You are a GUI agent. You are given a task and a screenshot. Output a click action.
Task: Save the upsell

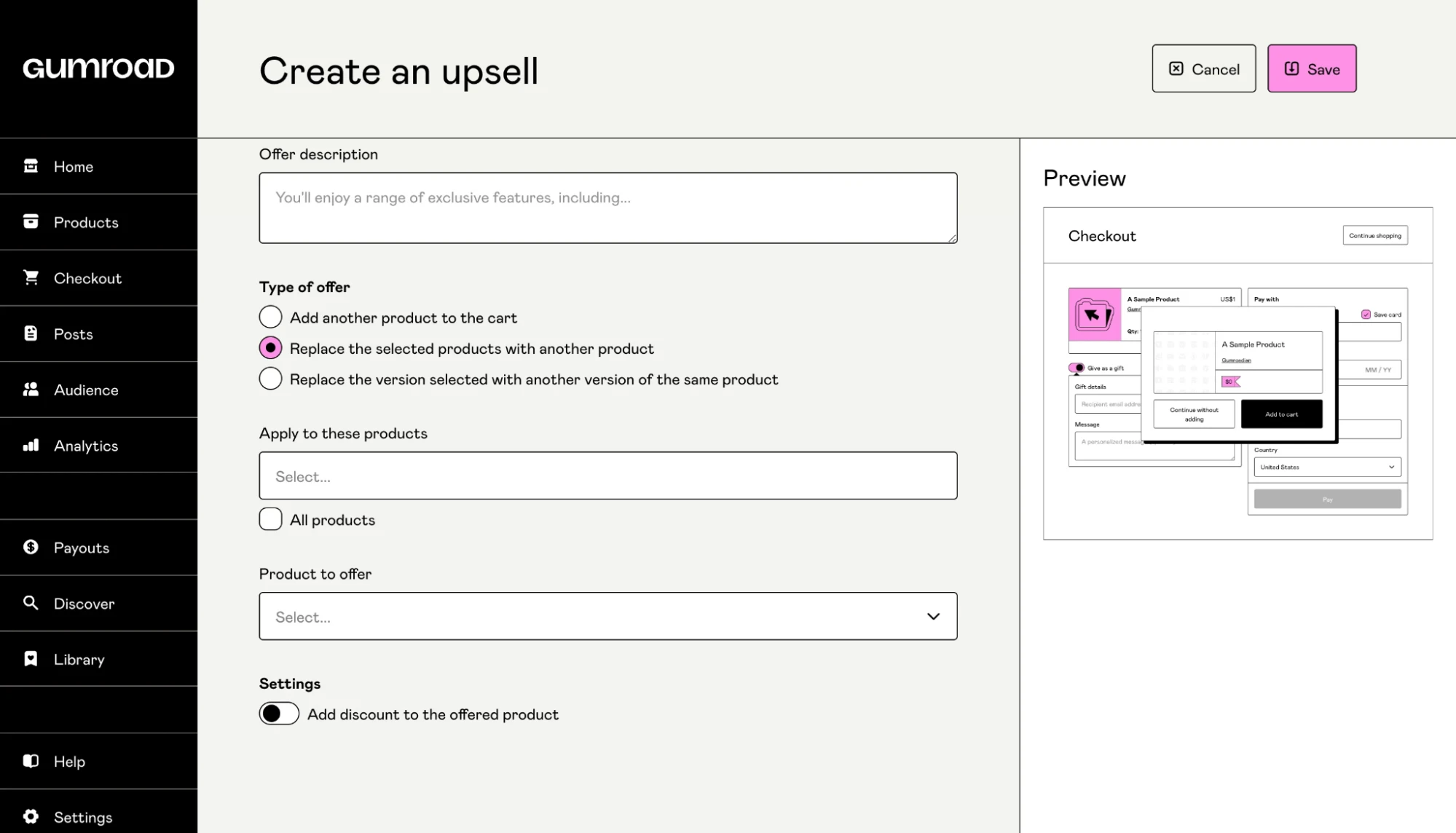coord(1311,68)
